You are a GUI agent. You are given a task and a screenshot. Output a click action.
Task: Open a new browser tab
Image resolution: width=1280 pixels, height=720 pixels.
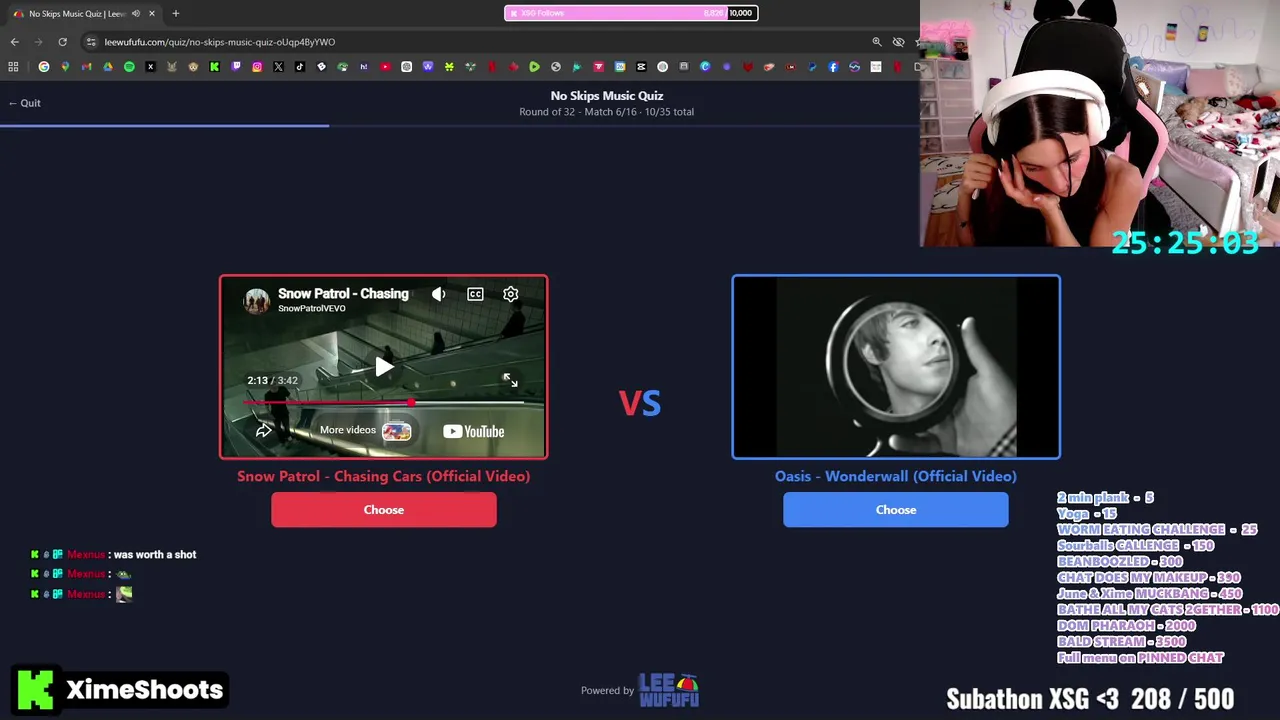pos(176,14)
